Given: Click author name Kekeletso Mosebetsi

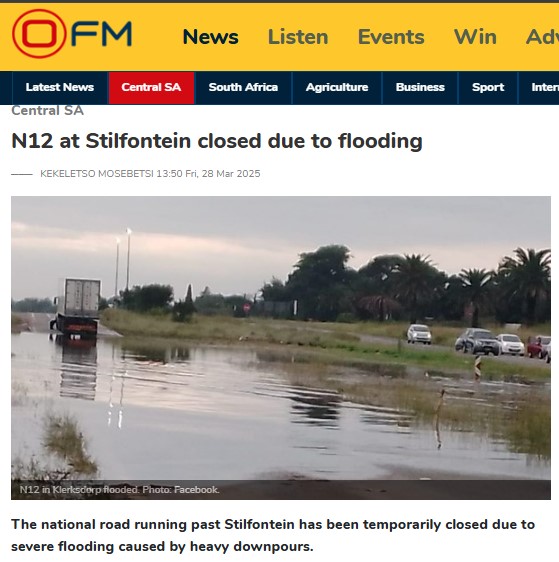Looking at the screenshot, I should tap(97, 174).
